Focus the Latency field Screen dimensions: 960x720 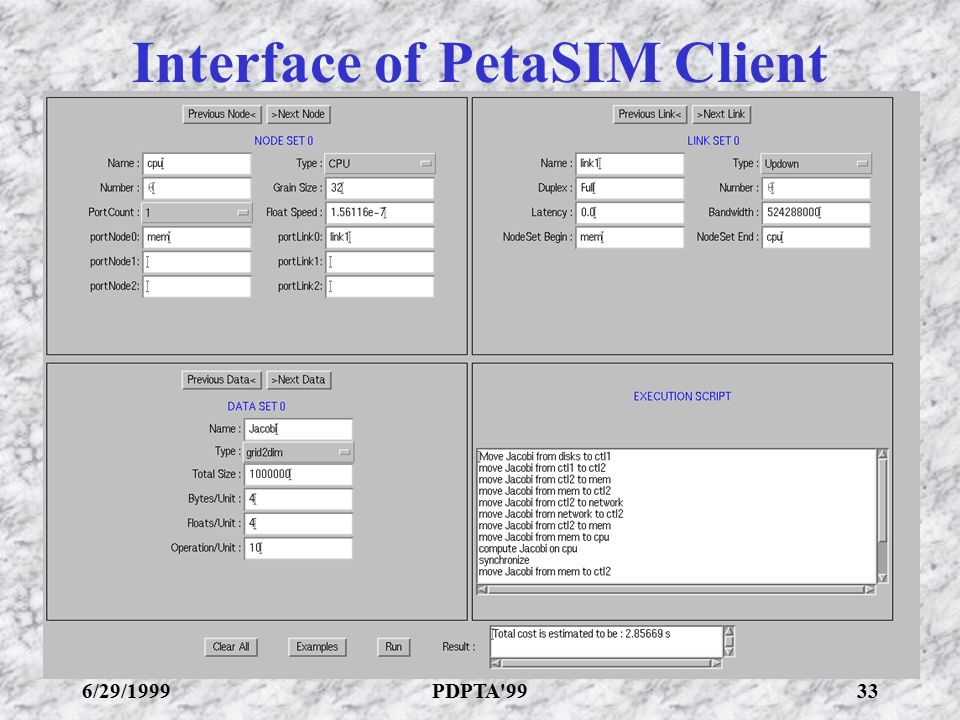629,212
